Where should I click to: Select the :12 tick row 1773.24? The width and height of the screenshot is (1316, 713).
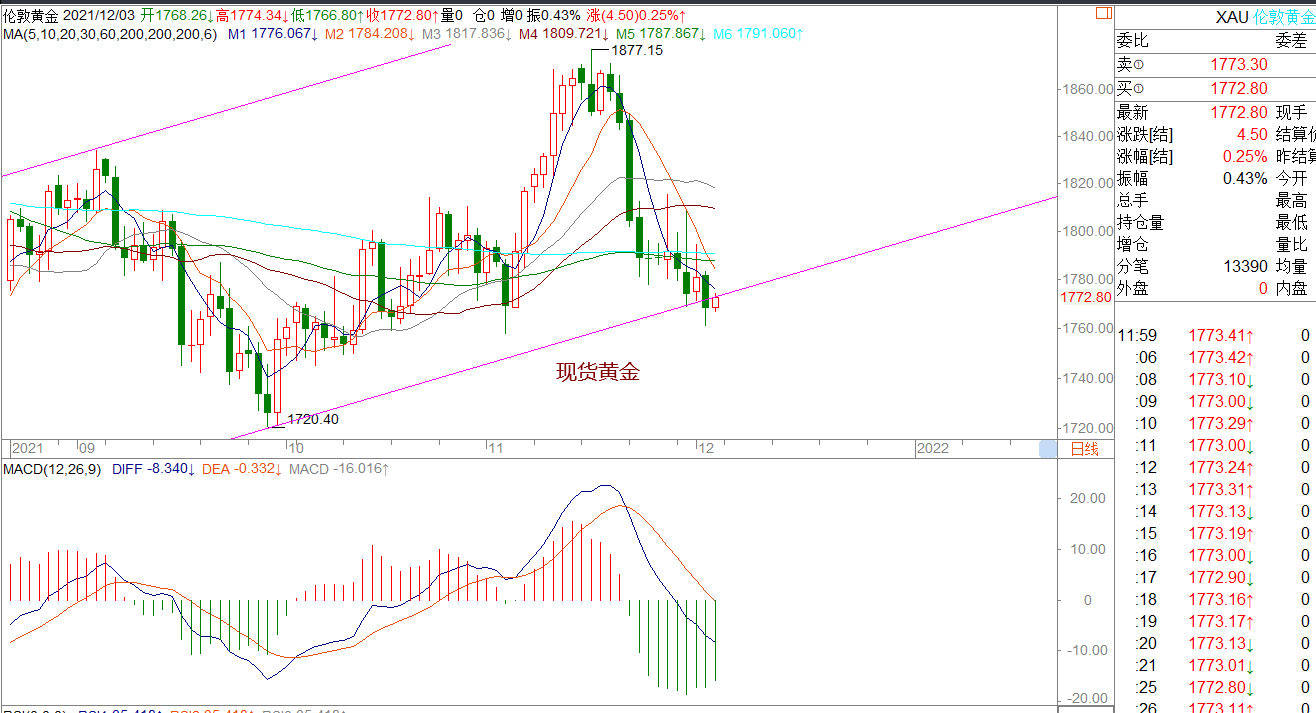(x=1216, y=467)
